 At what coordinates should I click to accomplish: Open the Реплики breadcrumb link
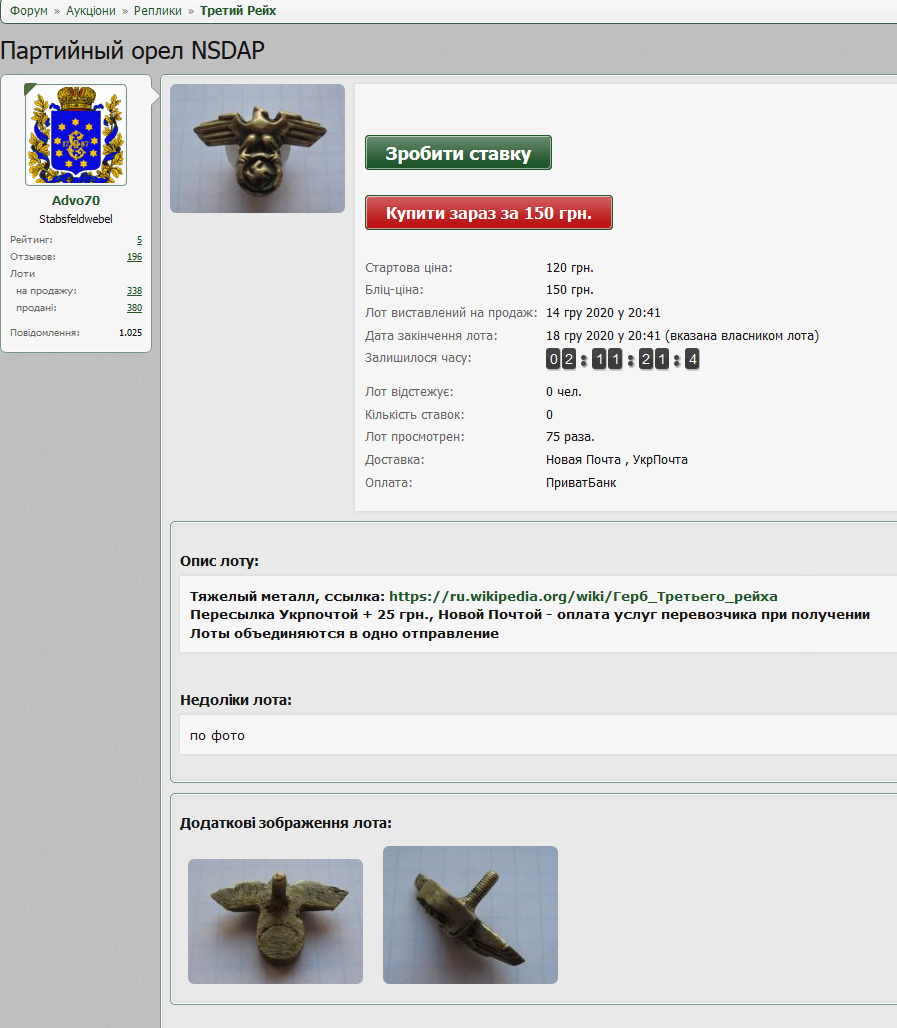point(157,10)
